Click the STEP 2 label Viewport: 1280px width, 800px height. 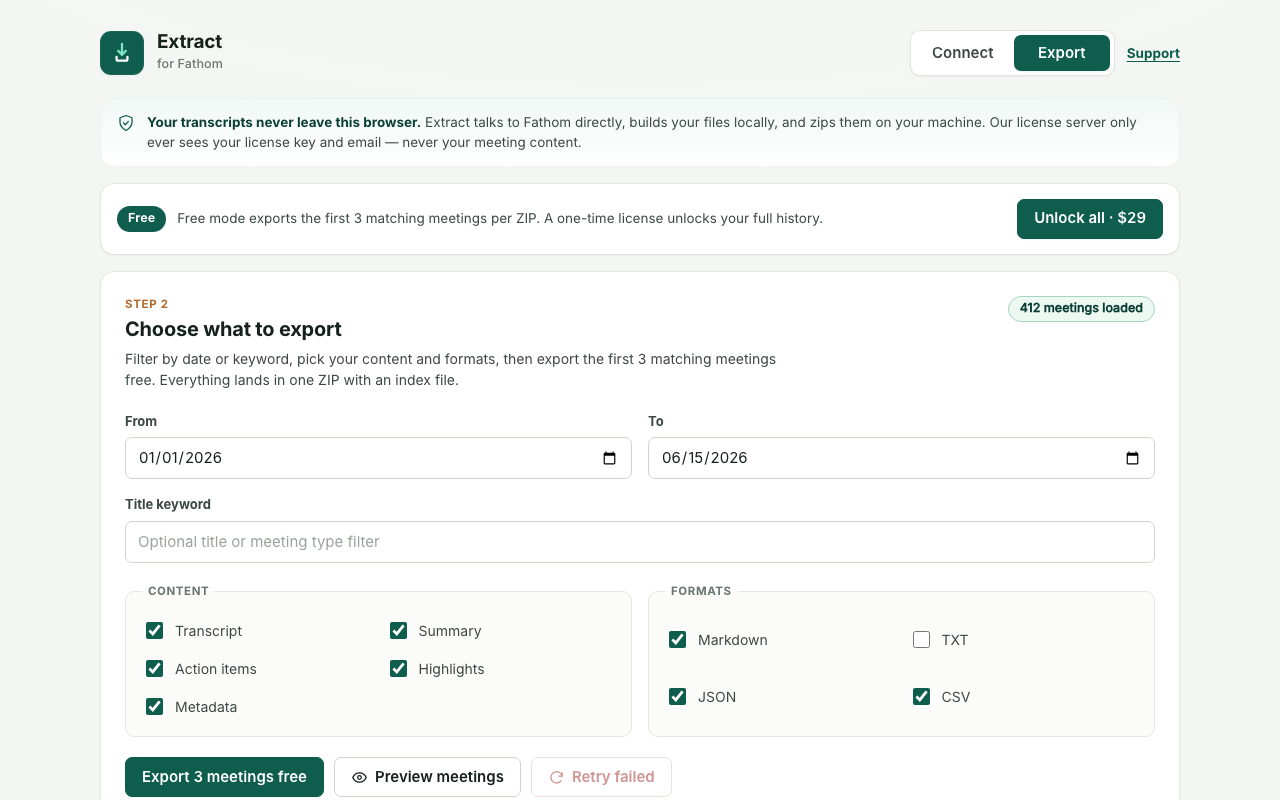[x=147, y=304]
